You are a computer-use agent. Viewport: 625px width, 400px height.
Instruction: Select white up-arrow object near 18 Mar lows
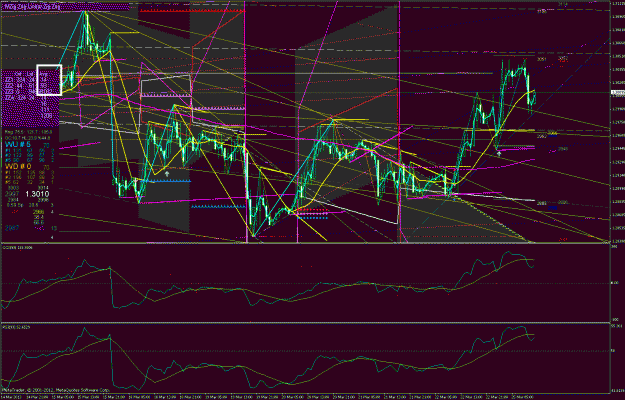click(167, 174)
